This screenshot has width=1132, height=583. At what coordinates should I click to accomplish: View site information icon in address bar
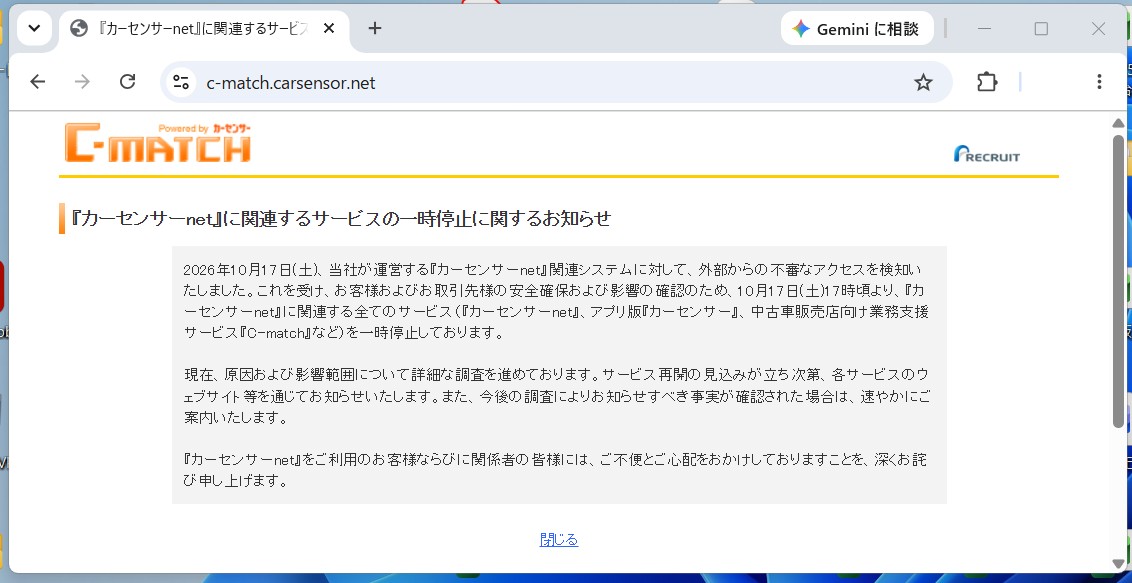pyautogui.click(x=180, y=82)
